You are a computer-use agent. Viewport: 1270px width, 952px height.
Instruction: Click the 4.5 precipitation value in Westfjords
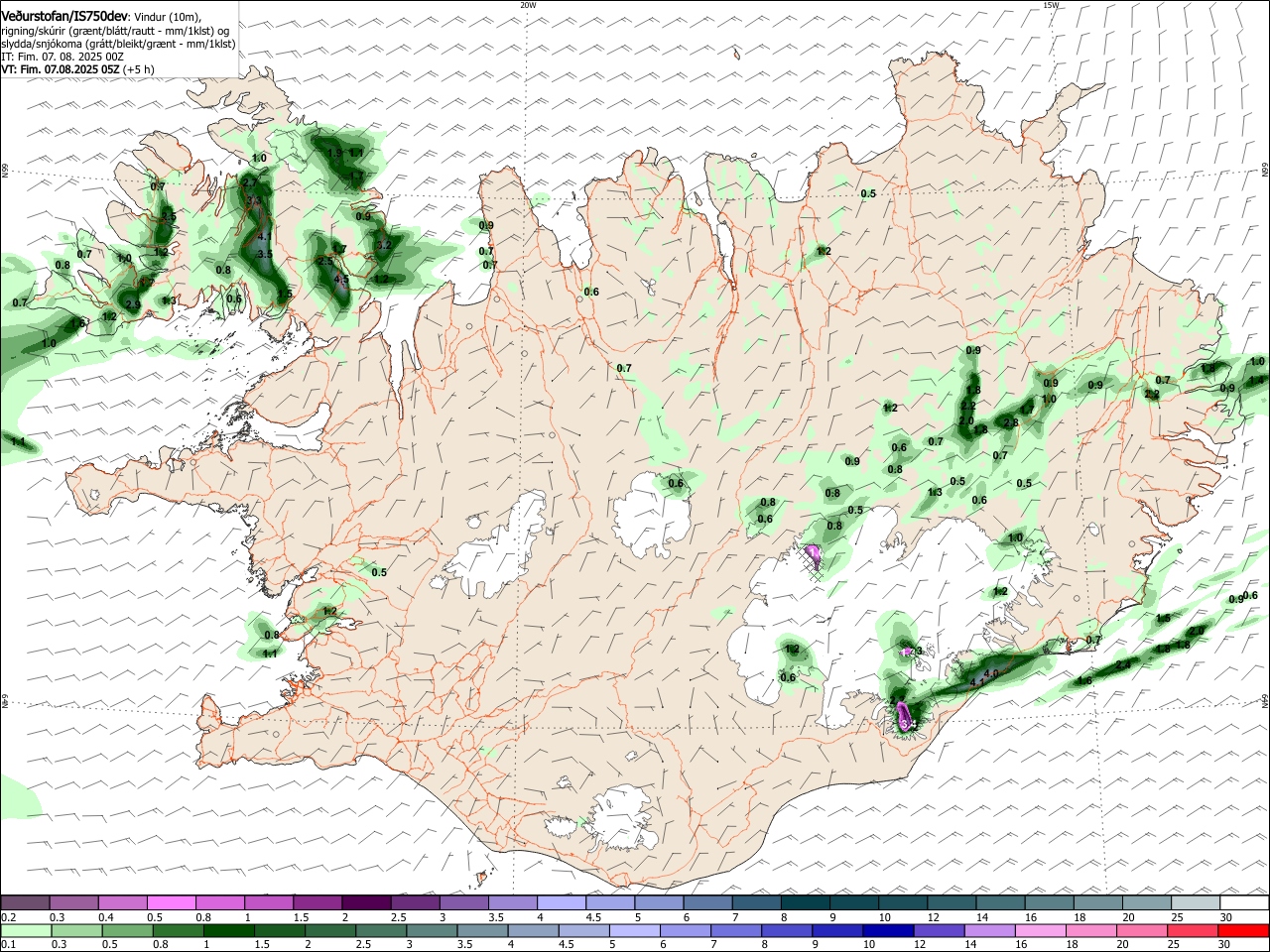(x=341, y=281)
